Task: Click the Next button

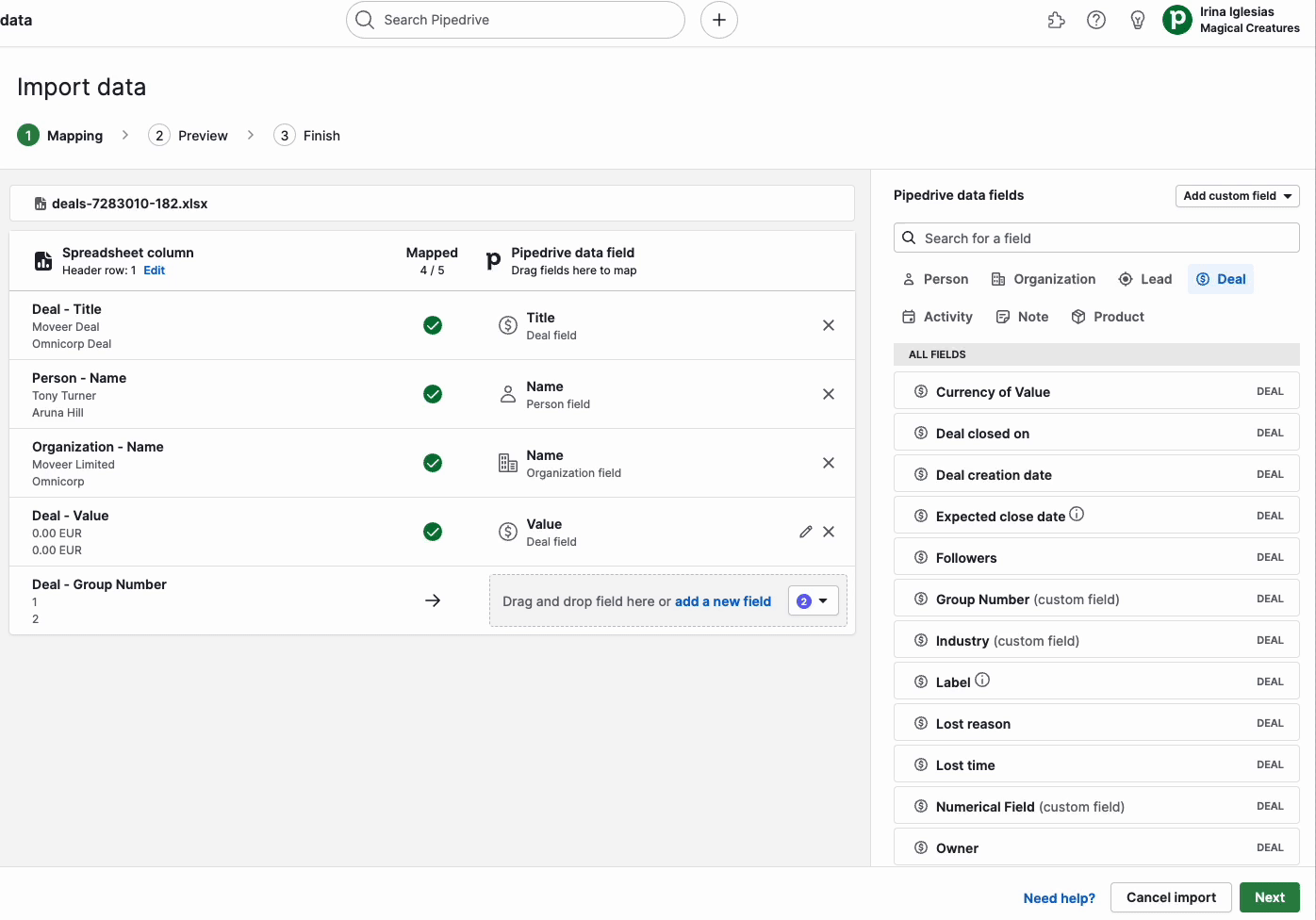Action: click(x=1269, y=896)
